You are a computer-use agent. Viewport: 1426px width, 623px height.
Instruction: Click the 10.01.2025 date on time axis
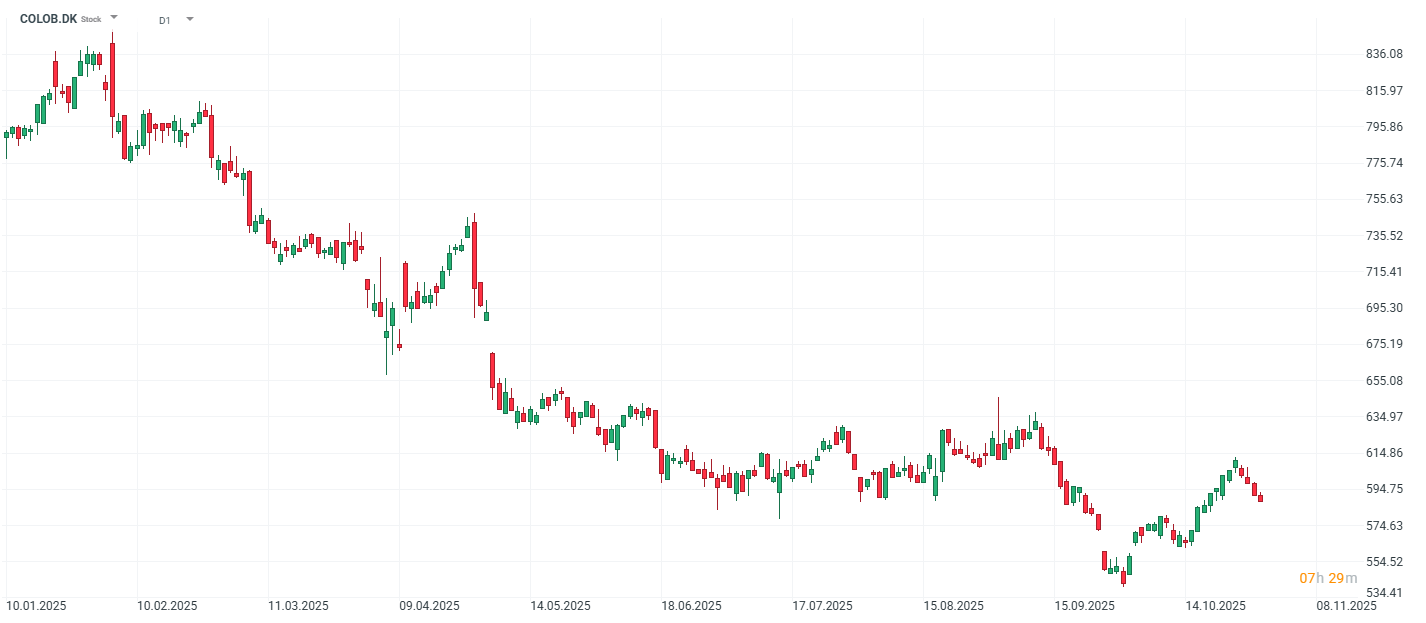click(x=36, y=606)
